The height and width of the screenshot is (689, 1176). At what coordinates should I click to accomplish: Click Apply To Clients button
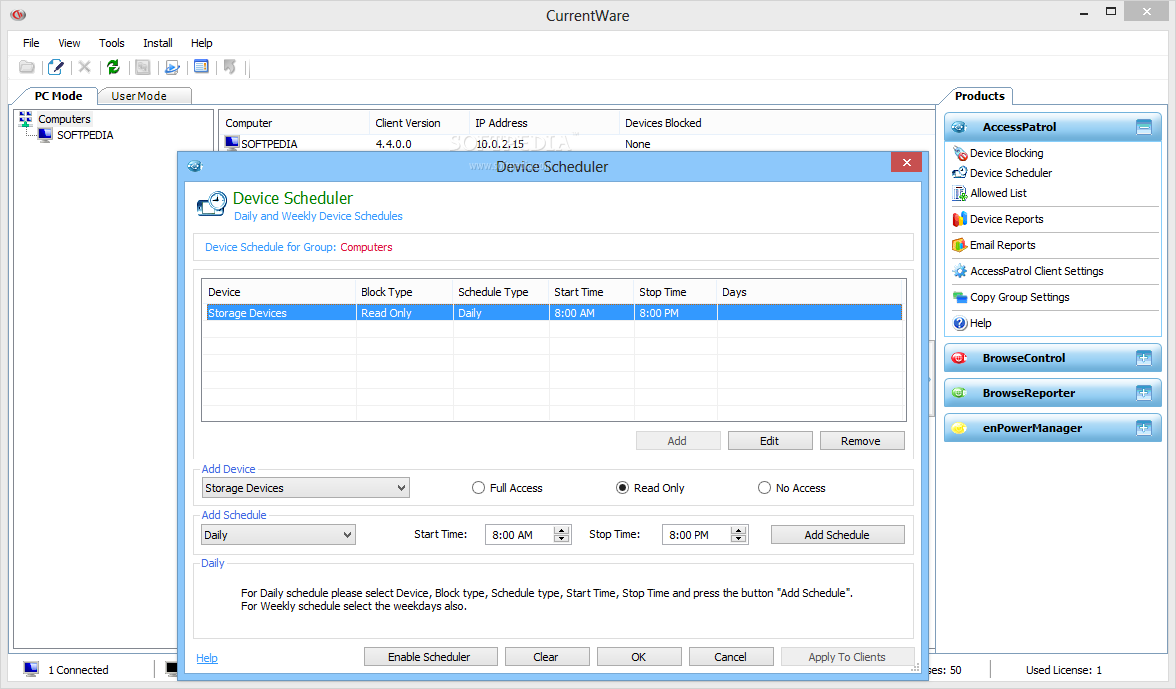point(847,657)
